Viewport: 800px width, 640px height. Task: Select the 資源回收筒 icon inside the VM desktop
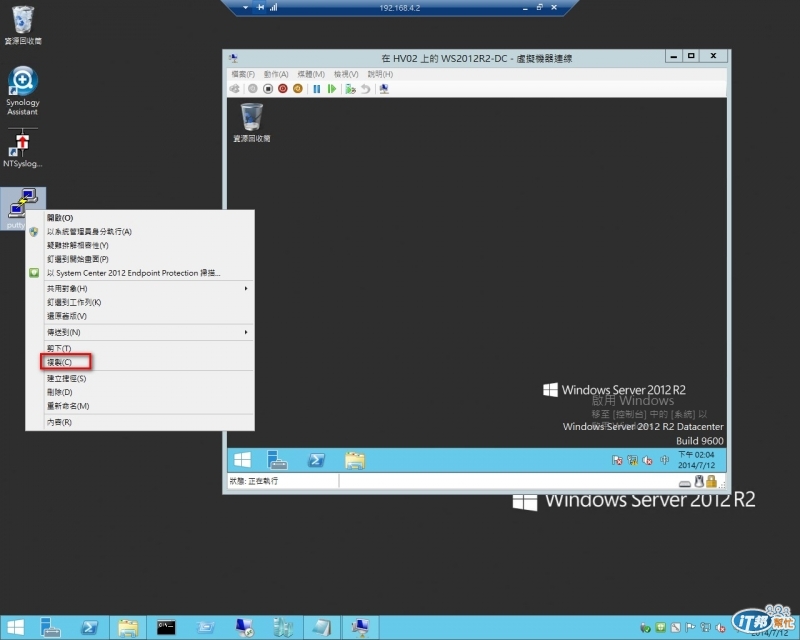252,122
